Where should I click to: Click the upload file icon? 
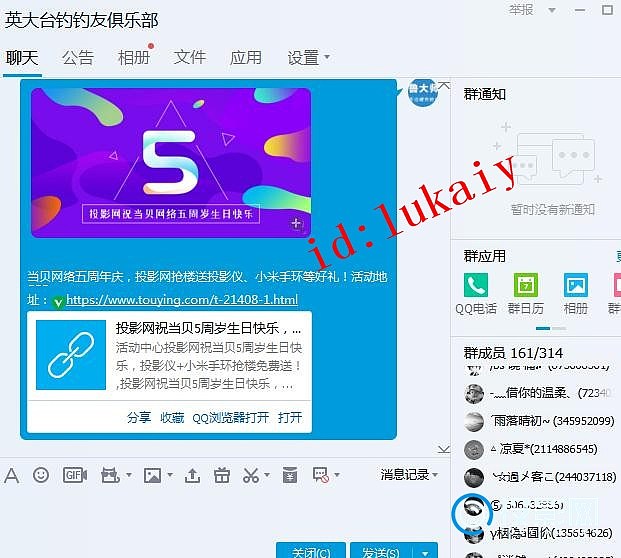192,475
